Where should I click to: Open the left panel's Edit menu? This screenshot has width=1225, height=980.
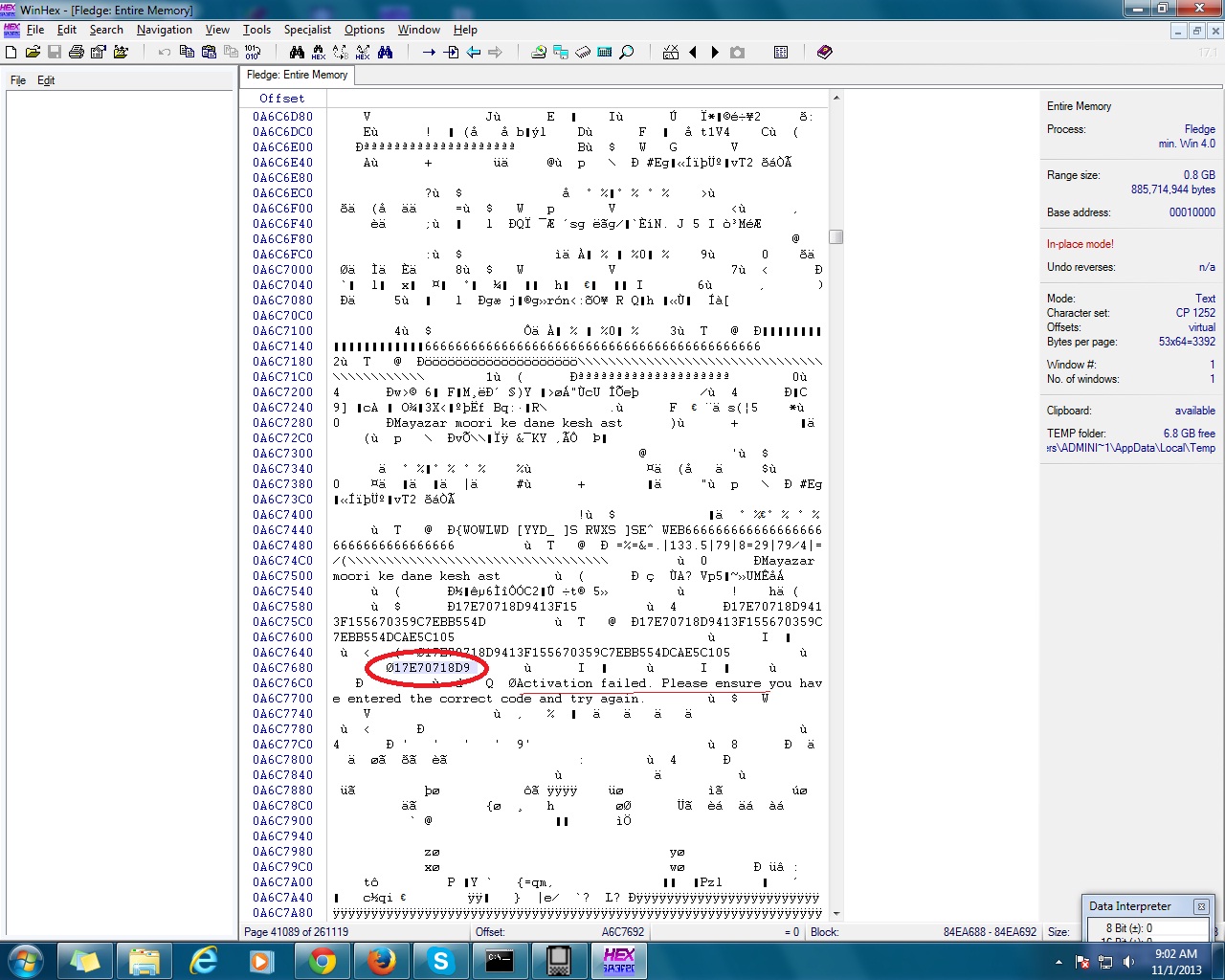coord(46,80)
